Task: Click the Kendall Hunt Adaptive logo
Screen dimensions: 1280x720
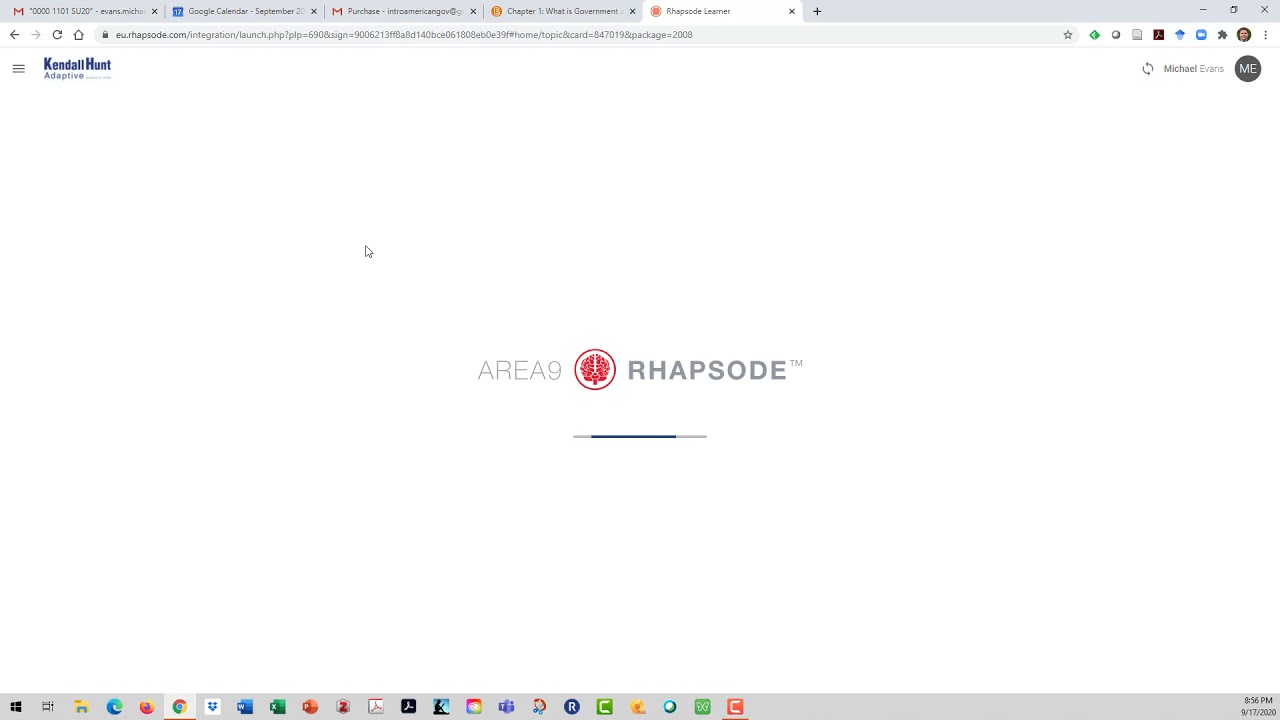Action: pyautogui.click(x=77, y=69)
